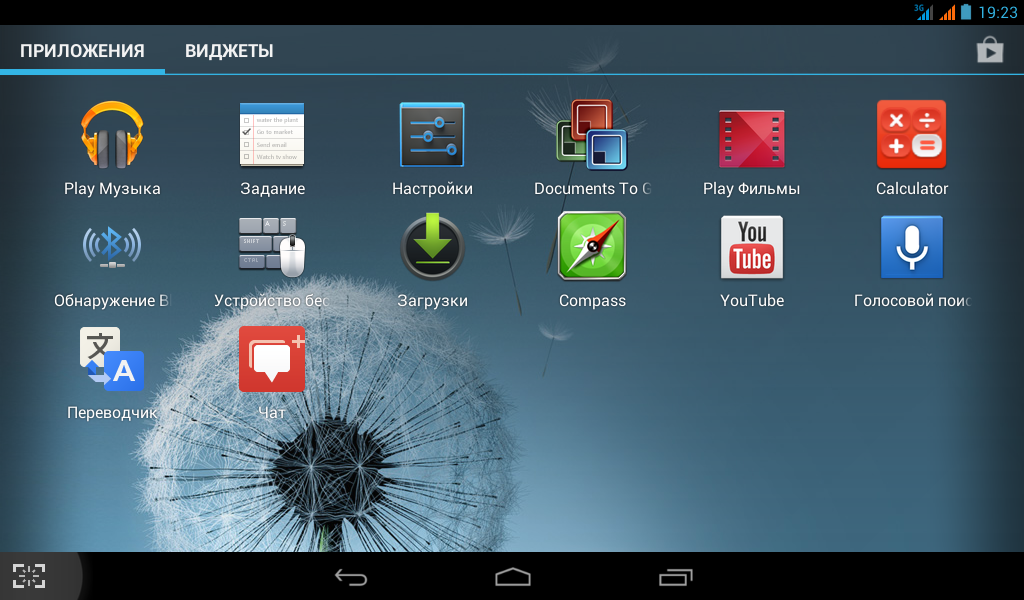Tap the screenshot capture icon in navigation bar

tap(29, 576)
